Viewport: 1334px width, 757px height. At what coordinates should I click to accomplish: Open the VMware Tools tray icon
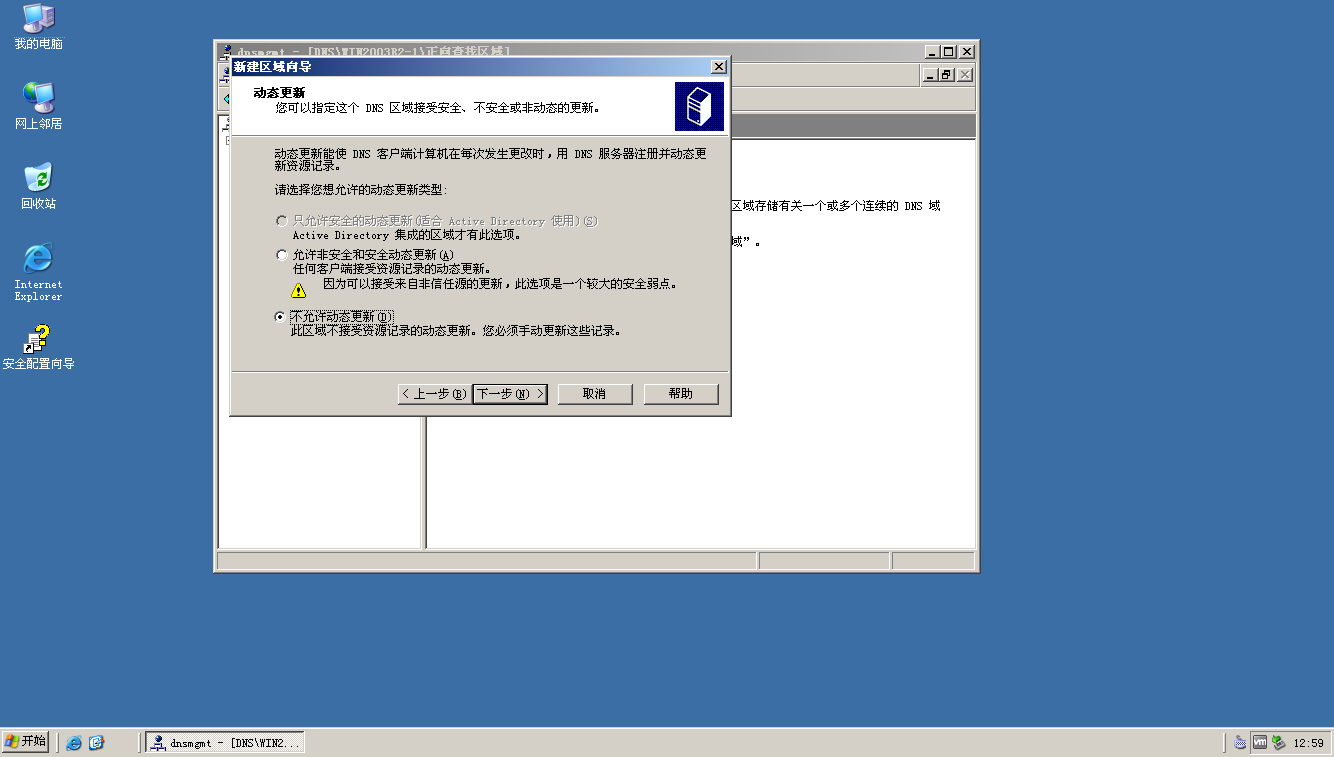pyautogui.click(x=1260, y=743)
